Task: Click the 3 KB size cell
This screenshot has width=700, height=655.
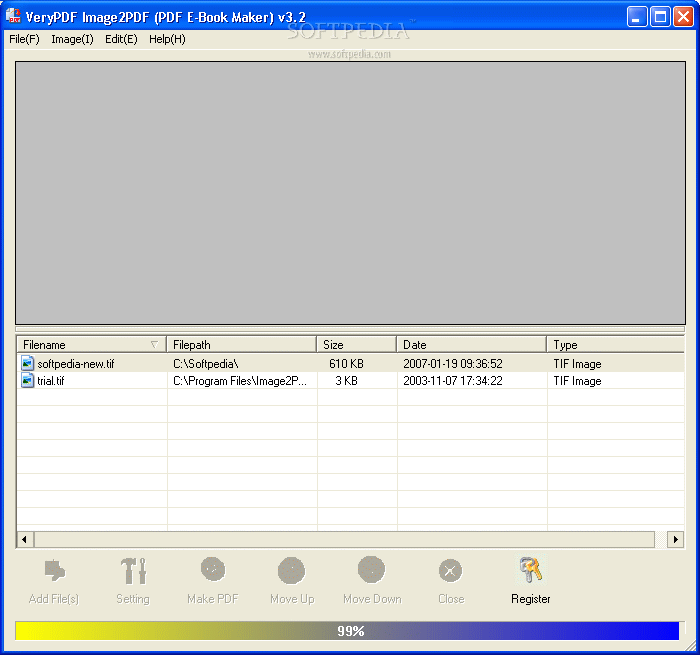Action: click(346, 381)
